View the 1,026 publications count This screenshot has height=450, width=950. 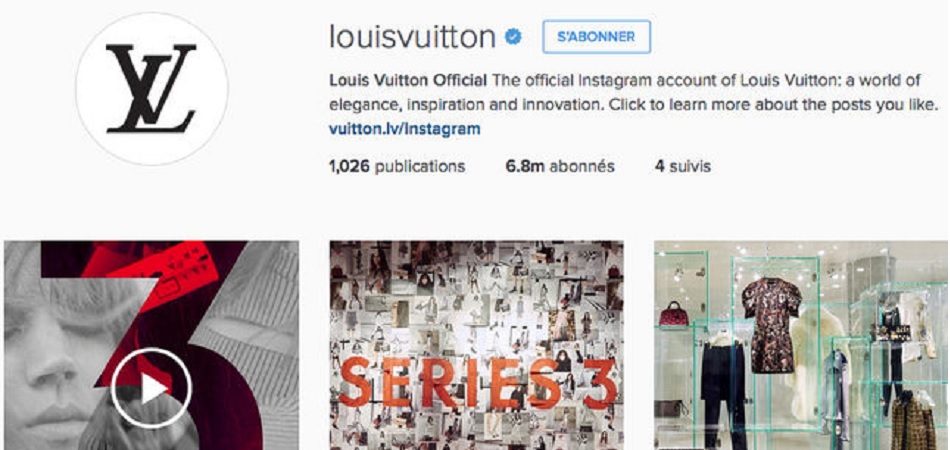(x=397, y=166)
